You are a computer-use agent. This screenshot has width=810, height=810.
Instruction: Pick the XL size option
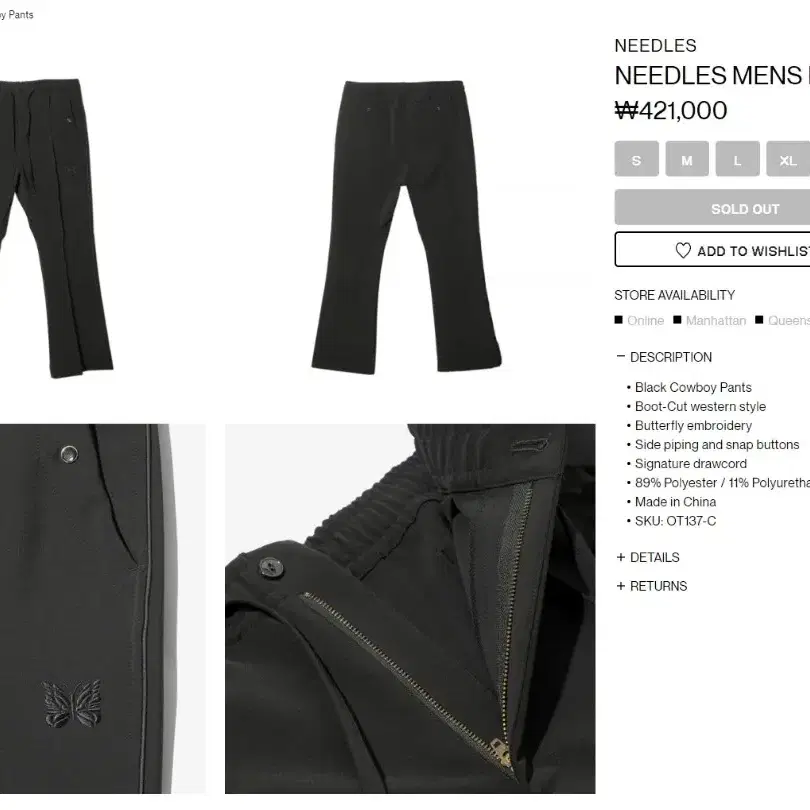788,159
